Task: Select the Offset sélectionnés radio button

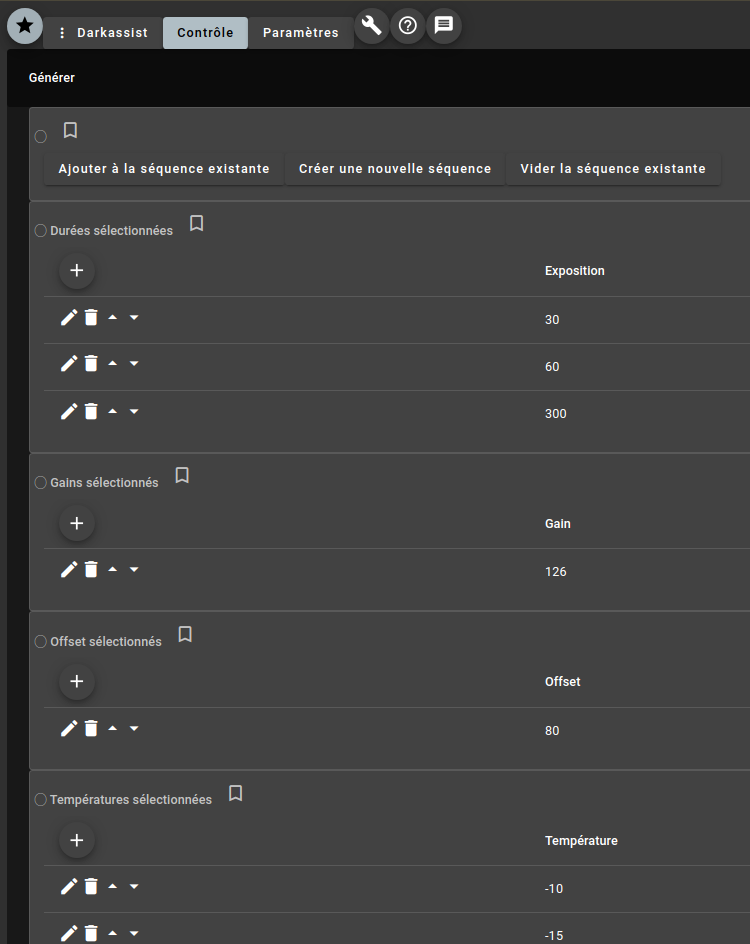Action: [41, 642]
